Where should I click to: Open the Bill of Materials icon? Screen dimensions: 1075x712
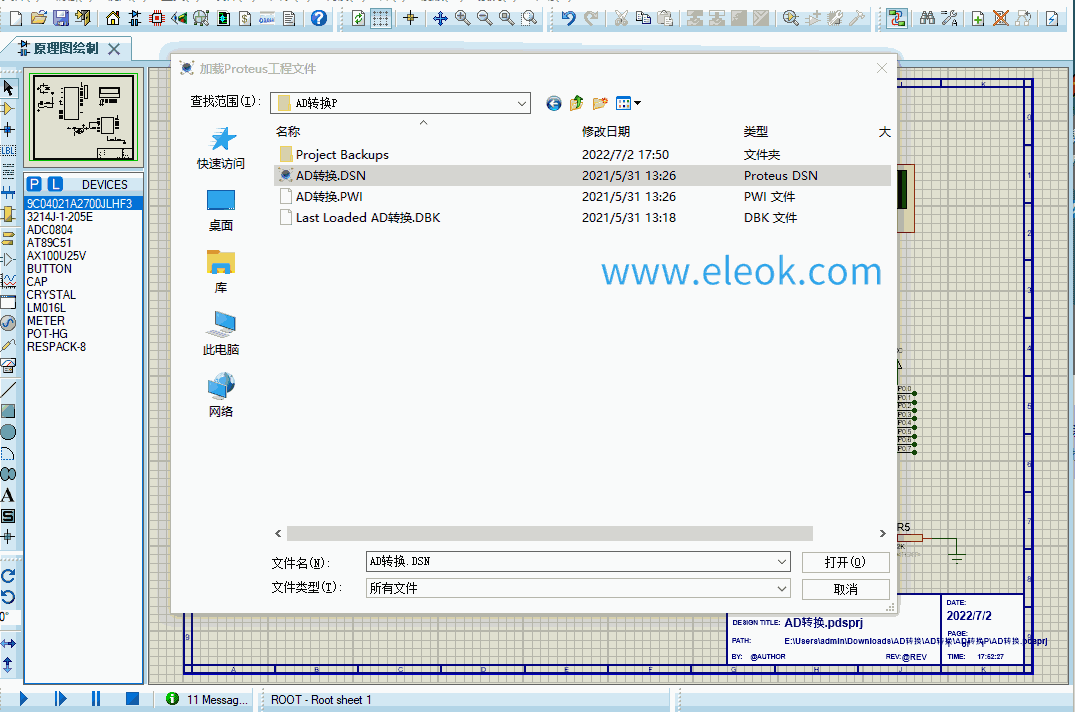tap(245, 19)
